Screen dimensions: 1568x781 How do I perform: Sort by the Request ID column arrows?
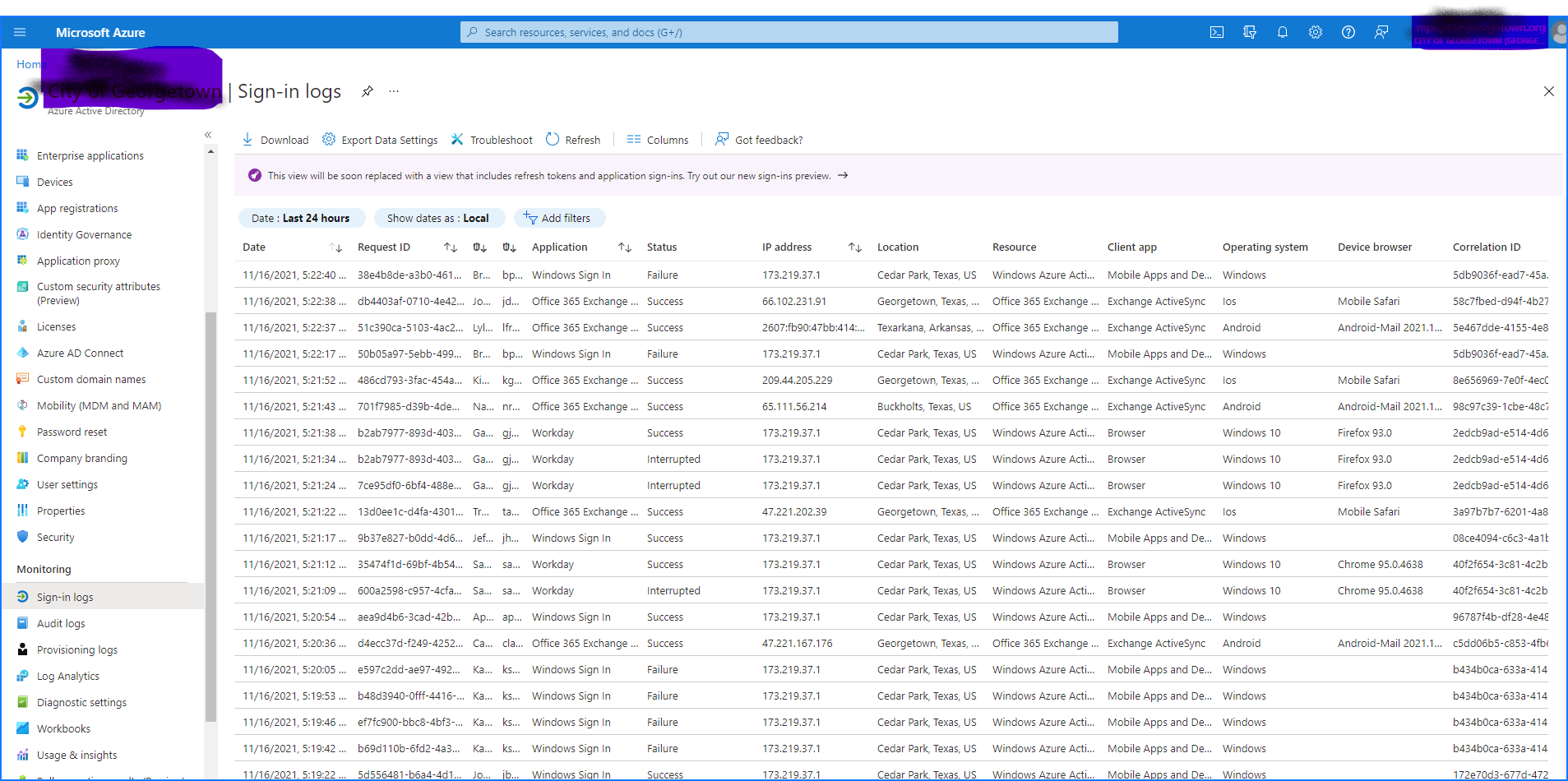pyautogui.click(x=451, y=247)
